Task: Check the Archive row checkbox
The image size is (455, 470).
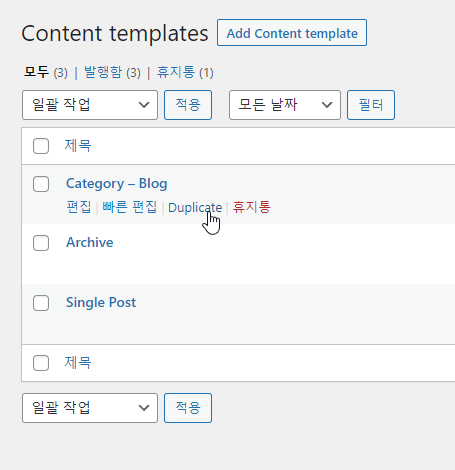Action: pos(41,243)
